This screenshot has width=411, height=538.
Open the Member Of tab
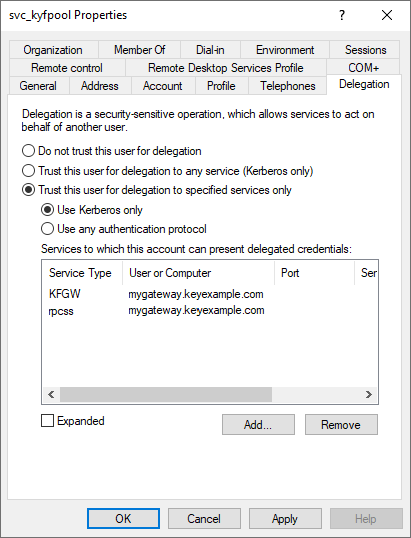140,50
